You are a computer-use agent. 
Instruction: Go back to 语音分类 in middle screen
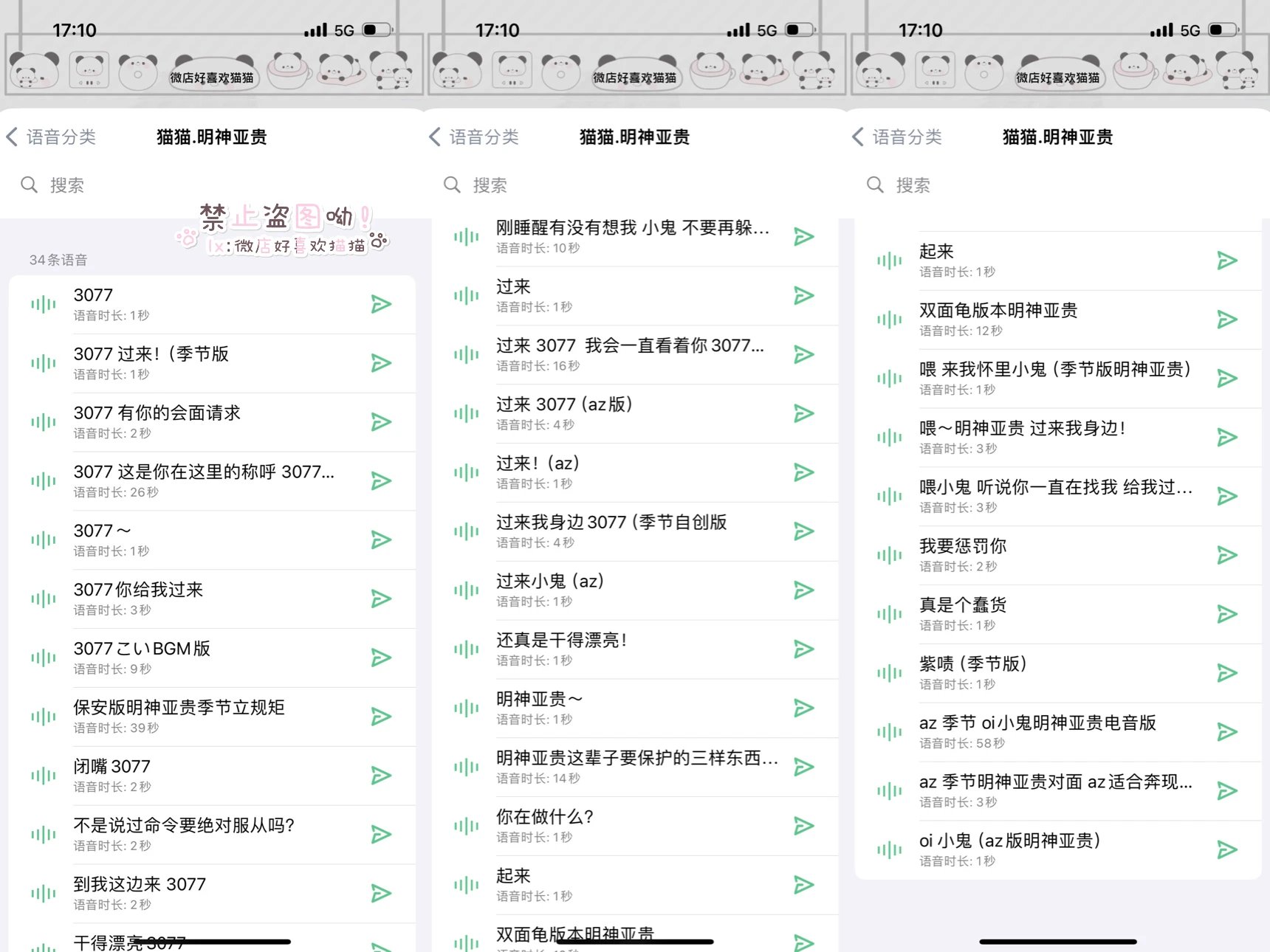(475, 137)
